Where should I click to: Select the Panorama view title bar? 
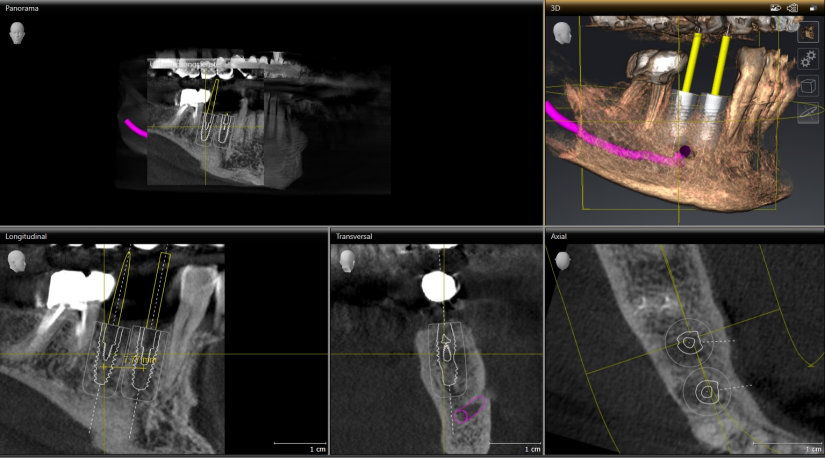[x=270, y=6]
